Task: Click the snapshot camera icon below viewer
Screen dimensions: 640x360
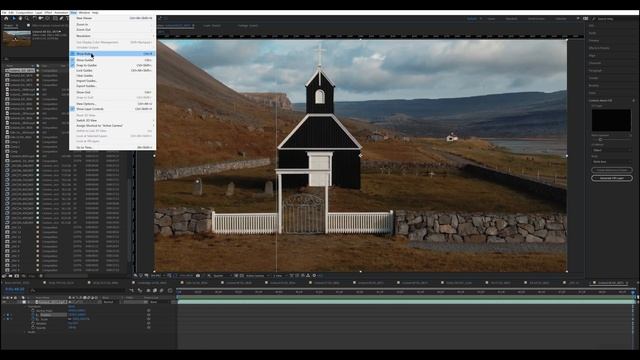Action: 198,276
